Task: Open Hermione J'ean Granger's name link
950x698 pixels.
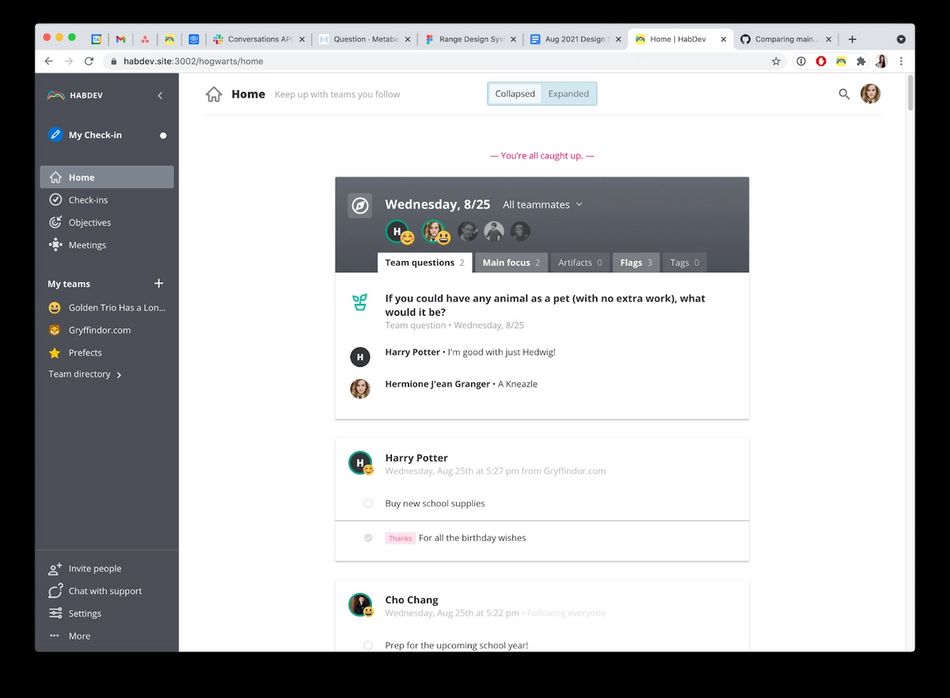Action: pos(437,384)
